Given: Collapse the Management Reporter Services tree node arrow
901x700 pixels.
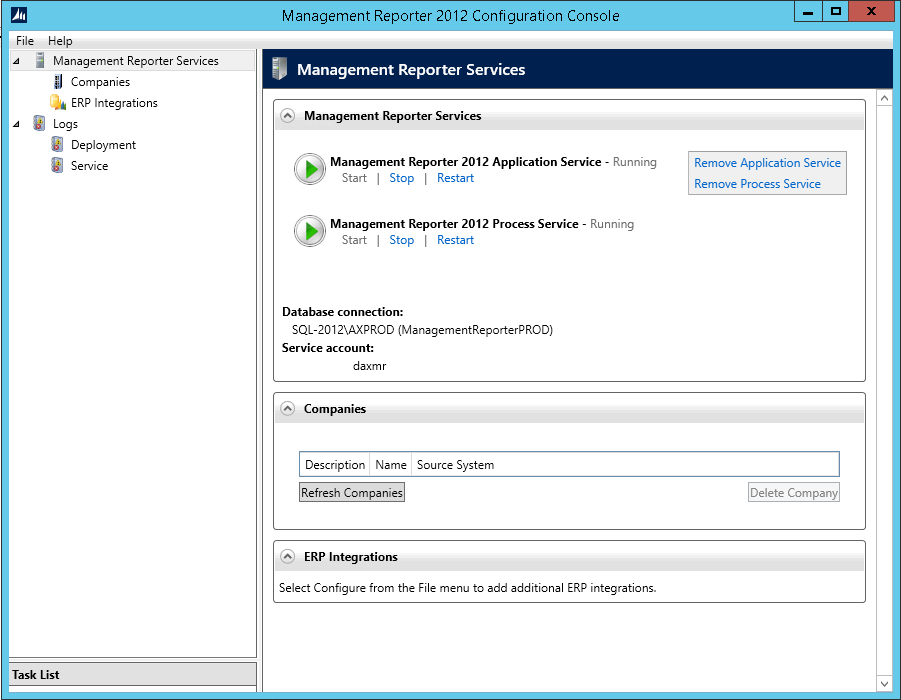Looking at the screenshot, I should click(x=16, y=61).
